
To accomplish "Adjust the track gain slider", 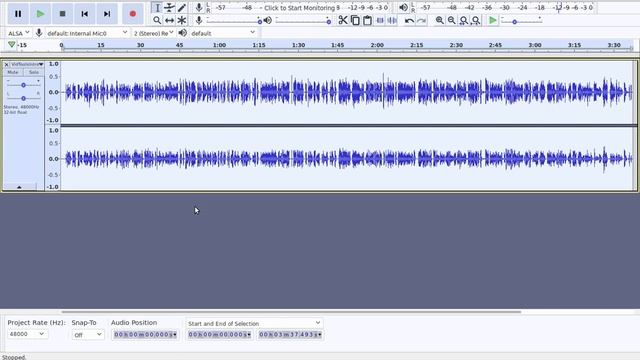I will click(x=23, y=85).
